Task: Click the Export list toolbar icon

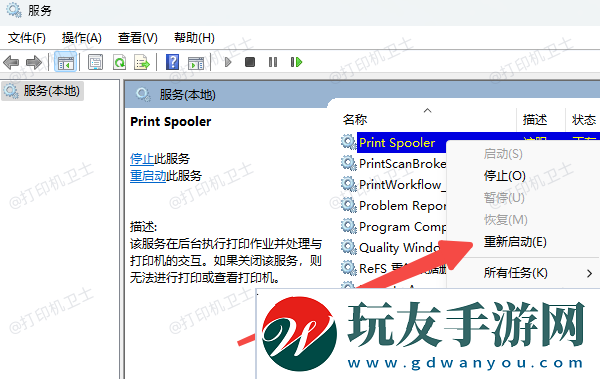Action: (142, 62)
